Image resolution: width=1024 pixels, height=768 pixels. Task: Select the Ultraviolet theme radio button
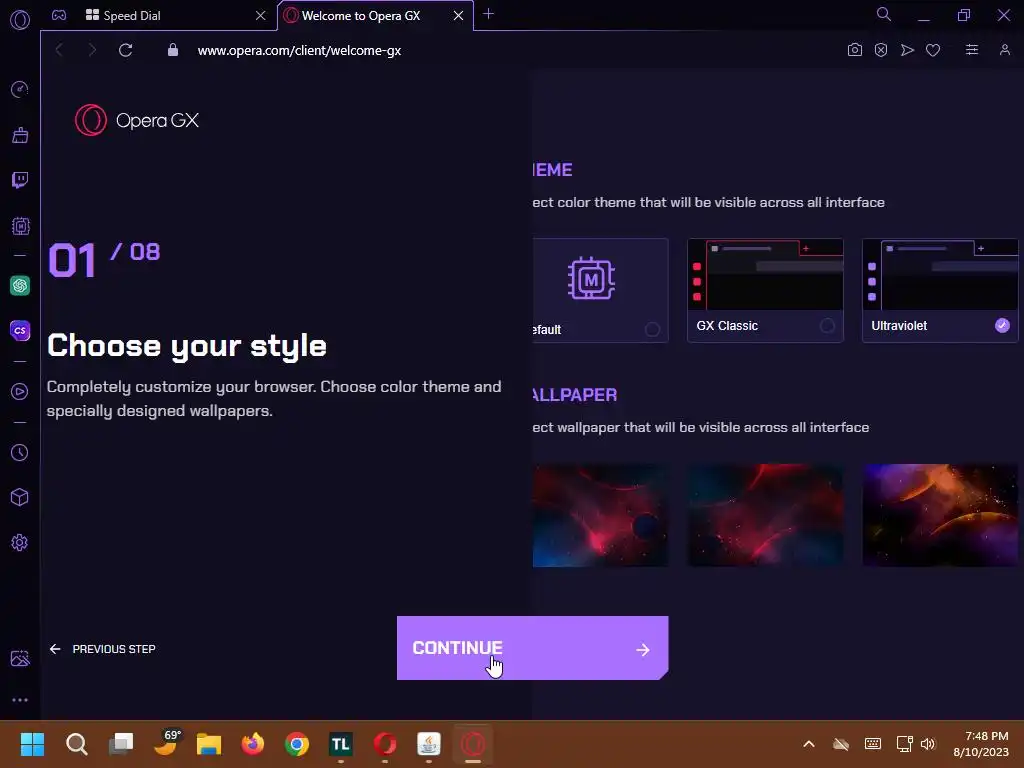[x=1002, y=325]
